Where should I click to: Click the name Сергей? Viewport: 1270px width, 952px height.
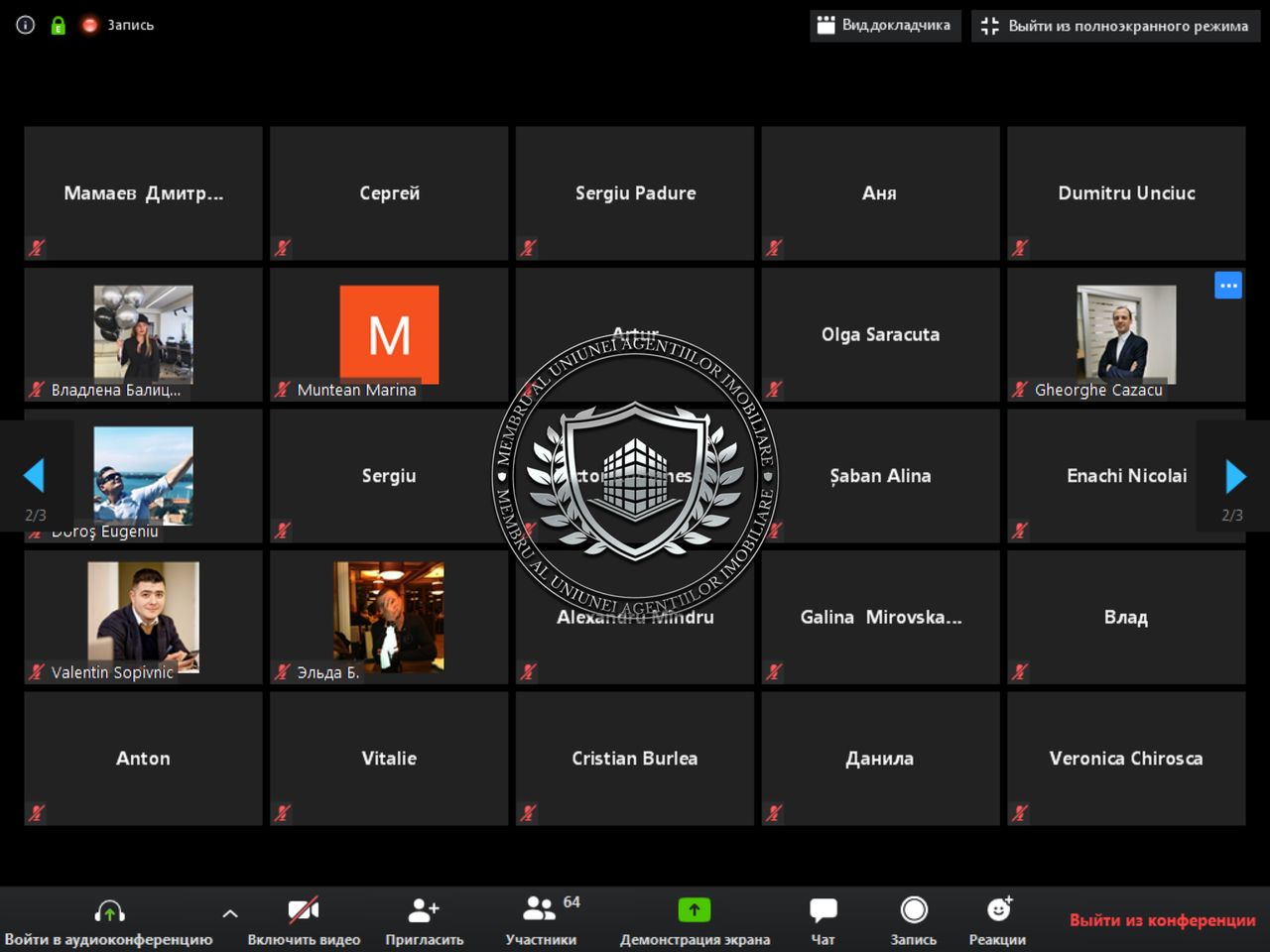[389, 193]
